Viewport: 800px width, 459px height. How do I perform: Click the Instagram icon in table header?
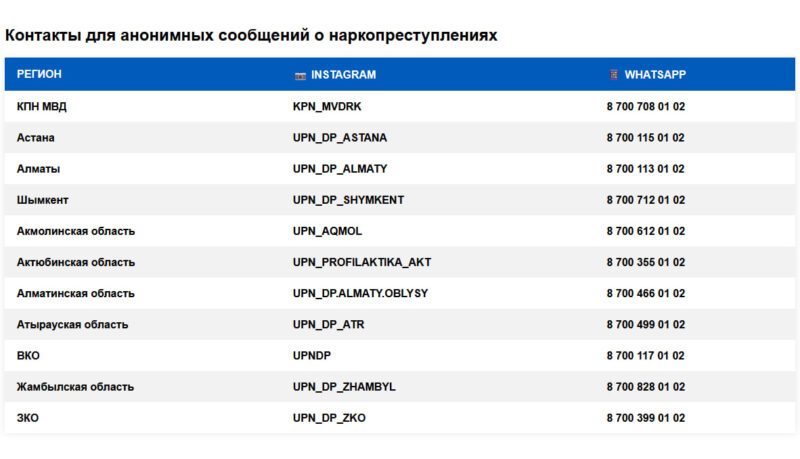coord(301,76)
